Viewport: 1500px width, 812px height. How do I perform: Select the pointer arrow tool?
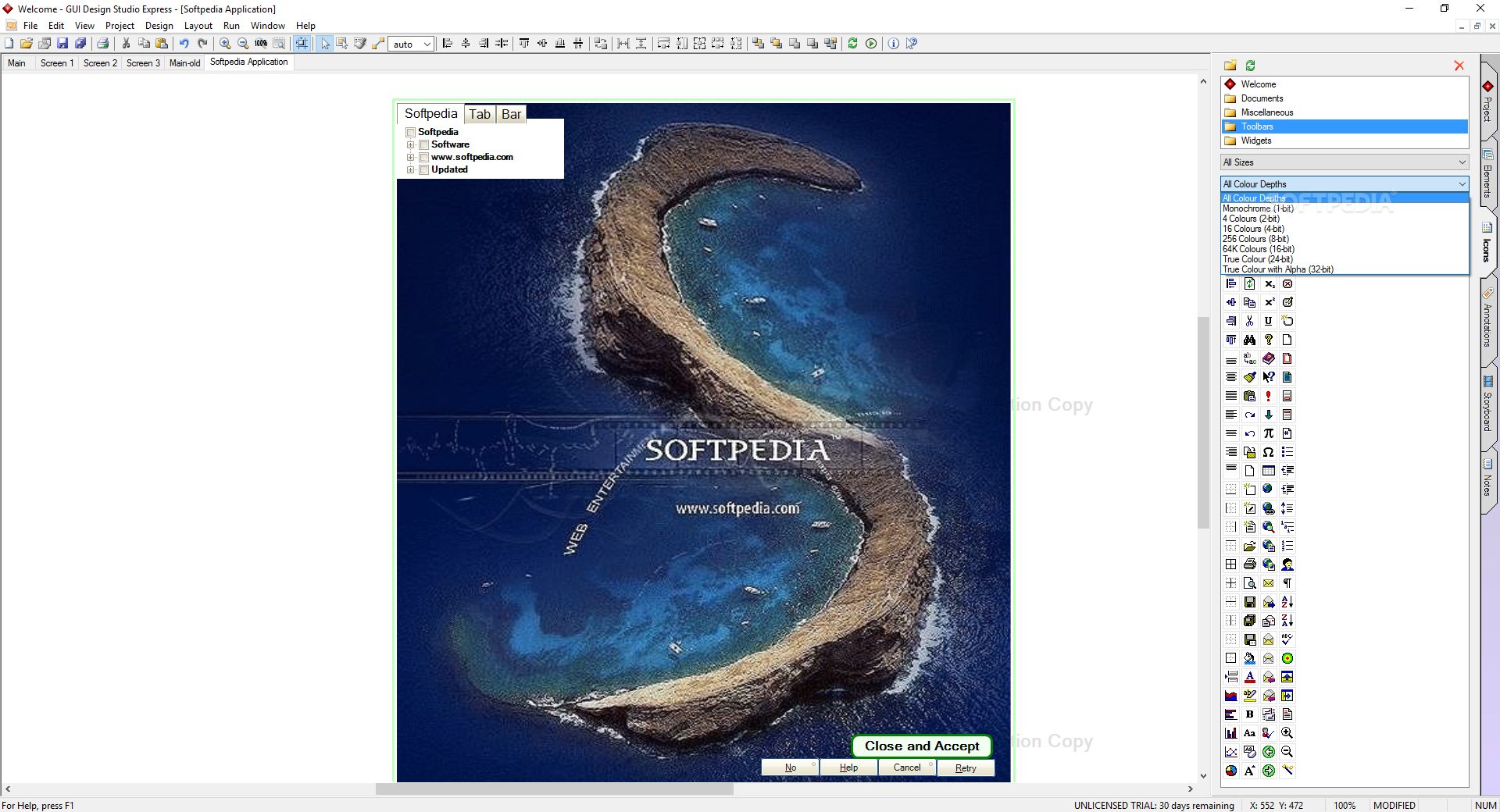(325, 44)
